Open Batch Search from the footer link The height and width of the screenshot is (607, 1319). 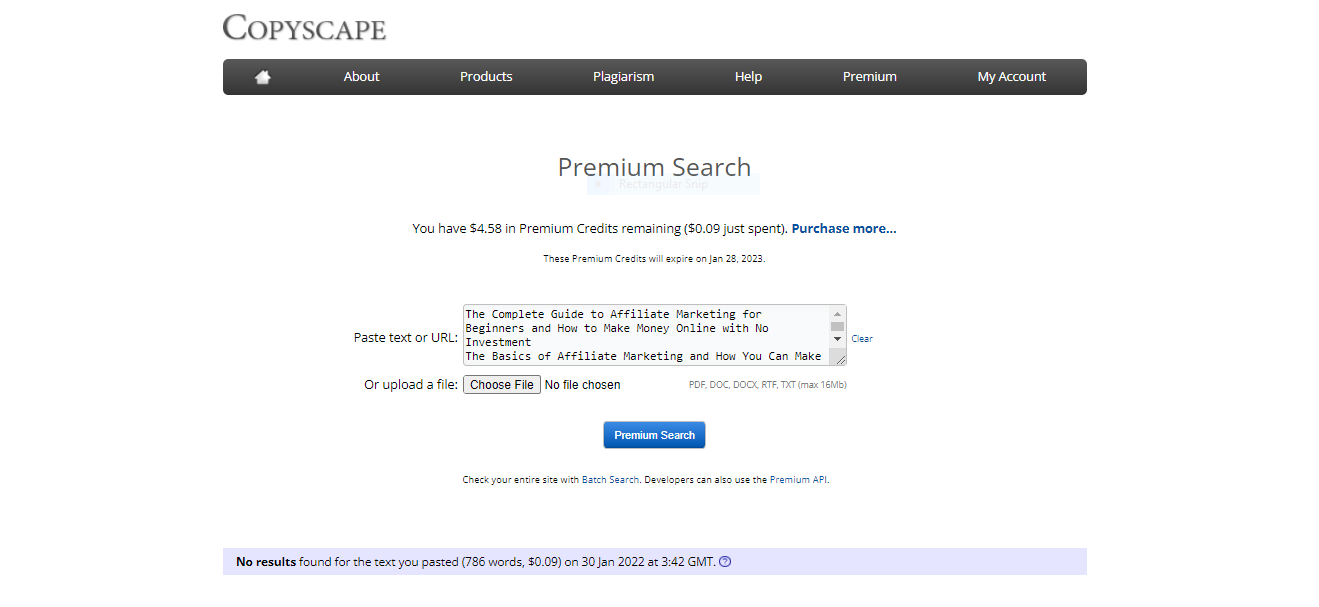point(610,479)
